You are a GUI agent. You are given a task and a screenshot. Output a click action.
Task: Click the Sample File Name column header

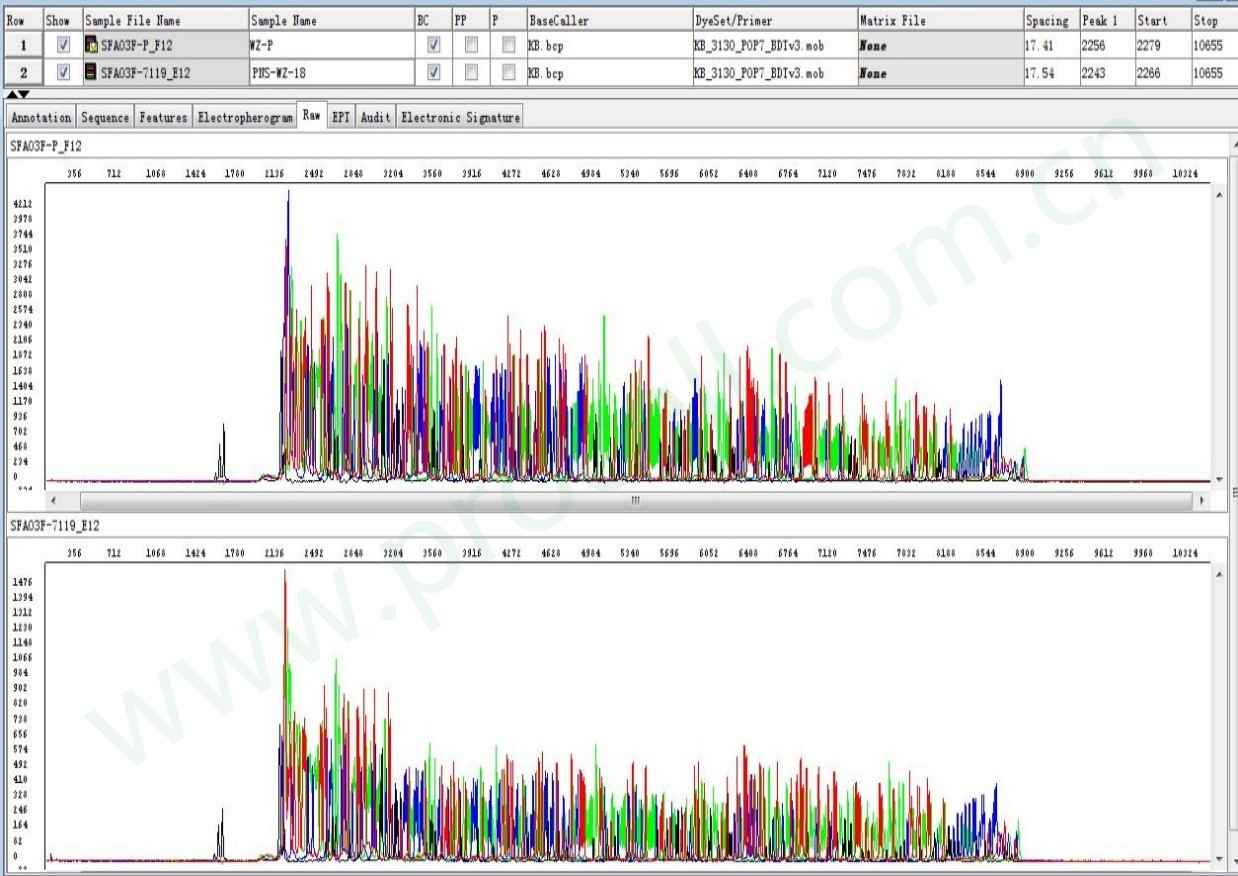[164, 20]
